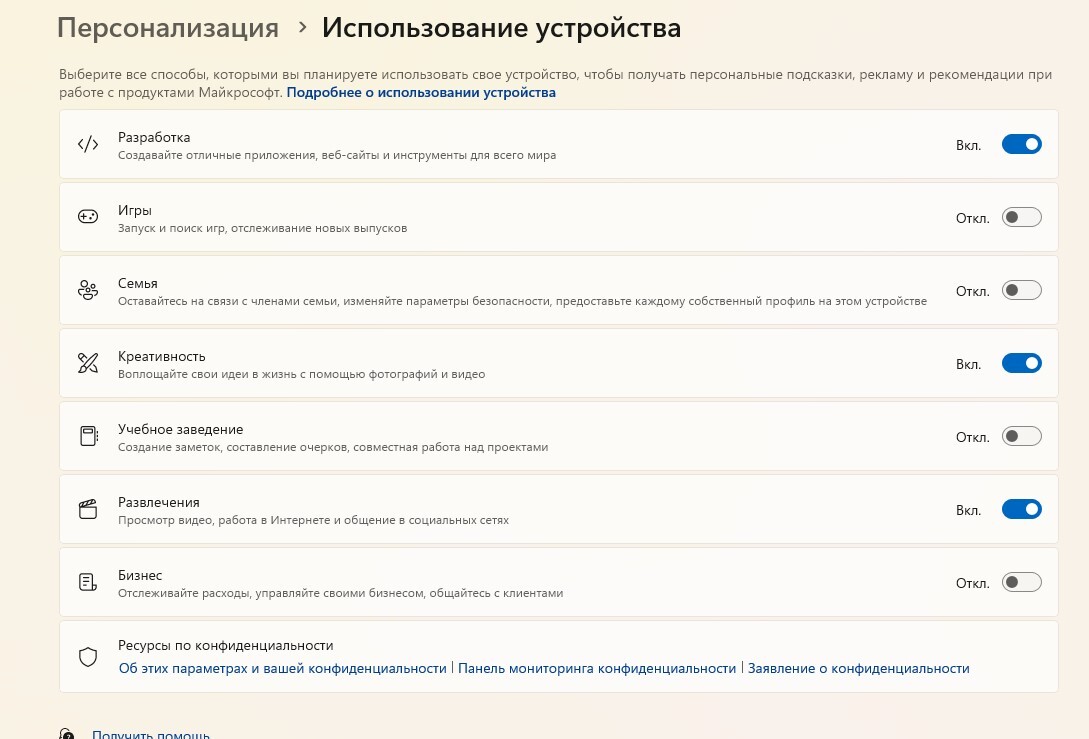Click the Вкл. label in Разработка row
Image resolution: width=1089 pixels, height=739 pixels.
[x=968, y=145]
